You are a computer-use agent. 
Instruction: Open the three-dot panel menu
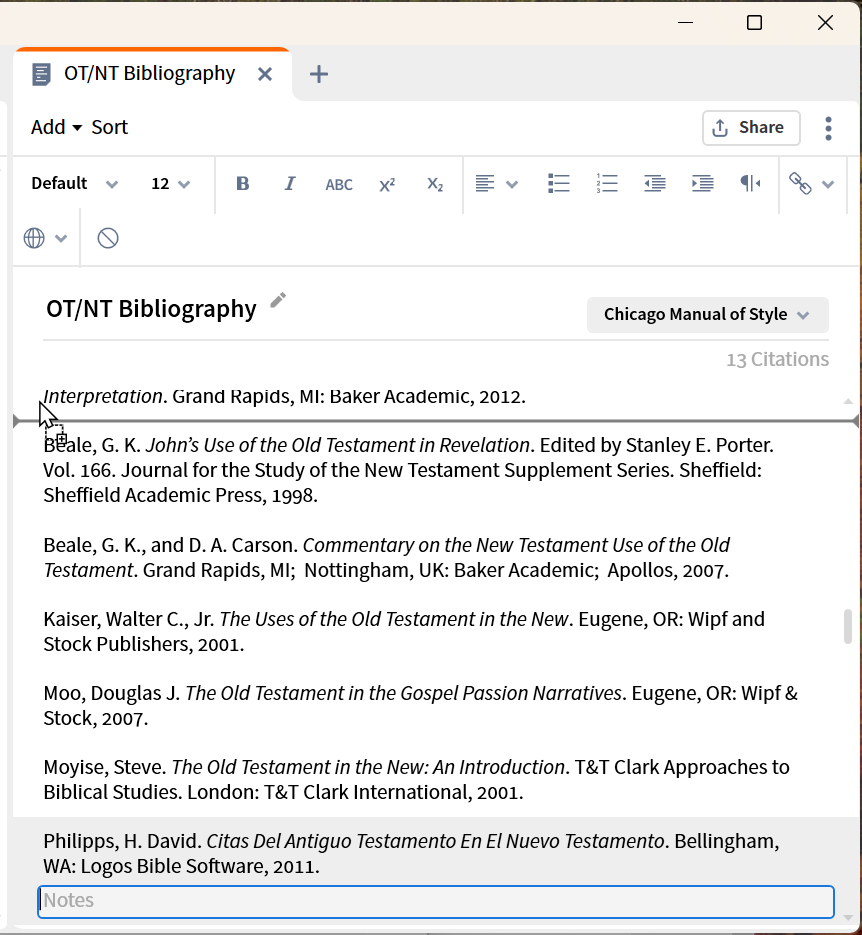pos(828,128)
